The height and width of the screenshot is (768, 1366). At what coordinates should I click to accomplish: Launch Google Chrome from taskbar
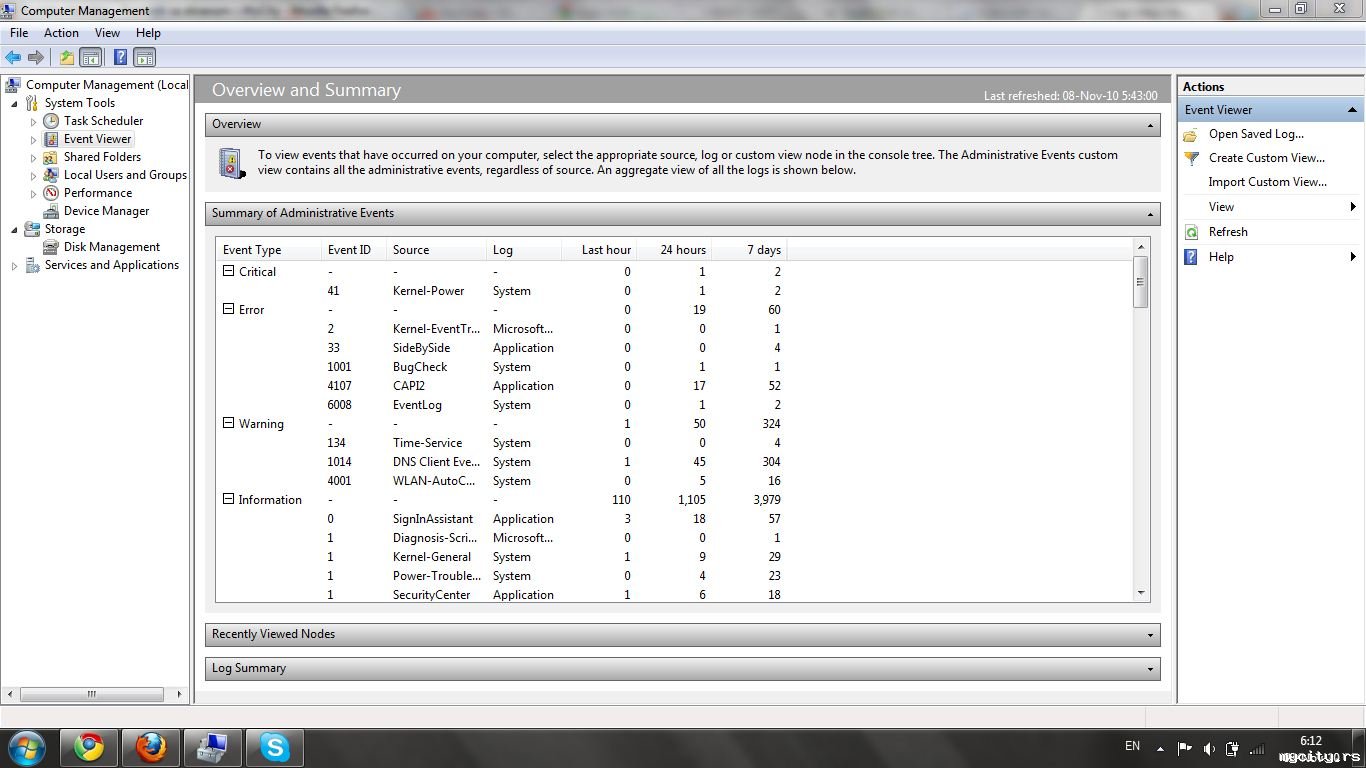click(x=88, y=747)
